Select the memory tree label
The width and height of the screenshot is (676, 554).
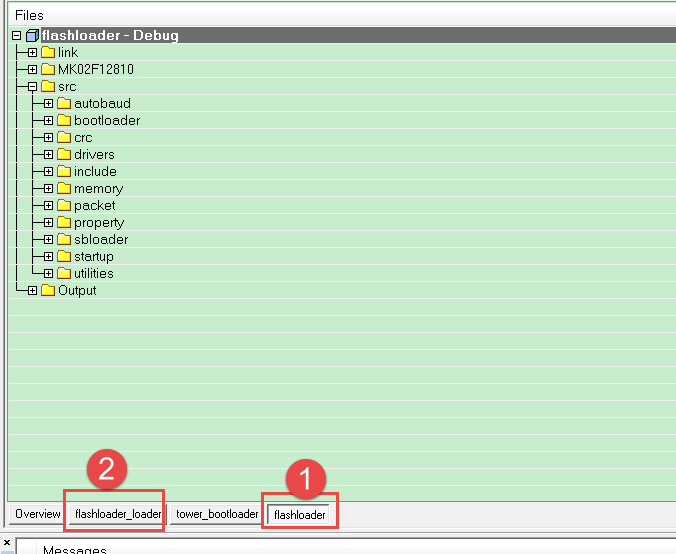pos(99,189)
